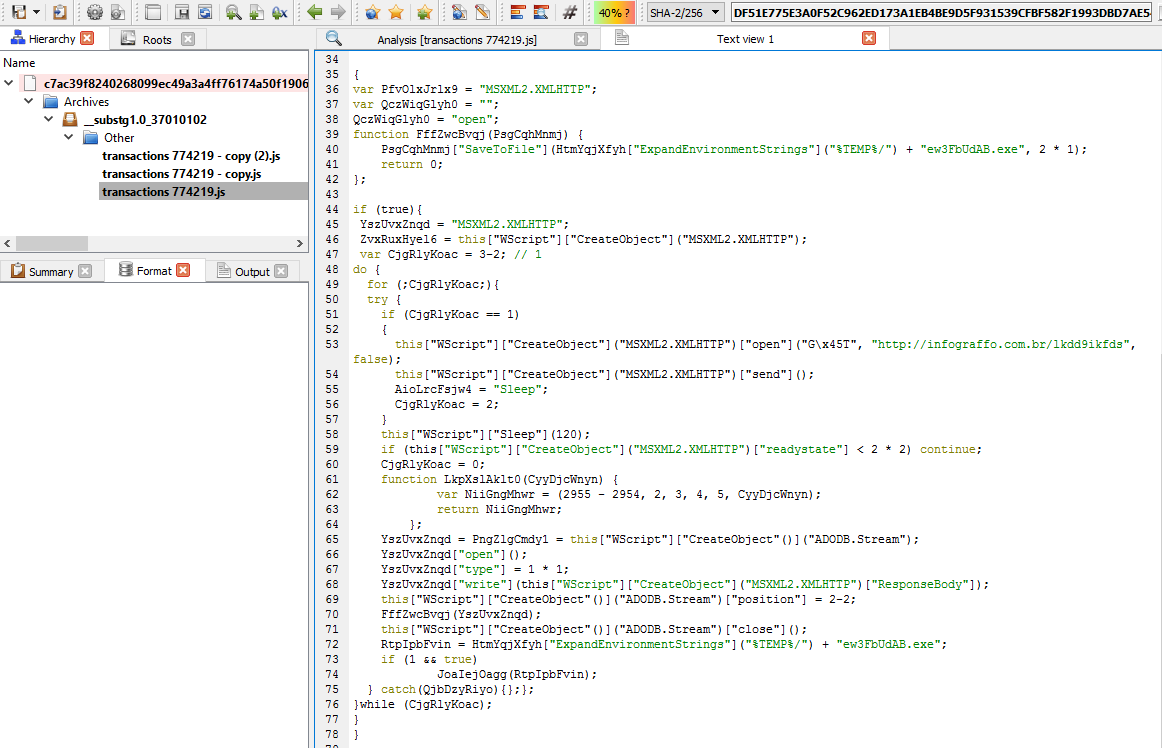Open settings via the gear toolbar icon

[95, 12]
